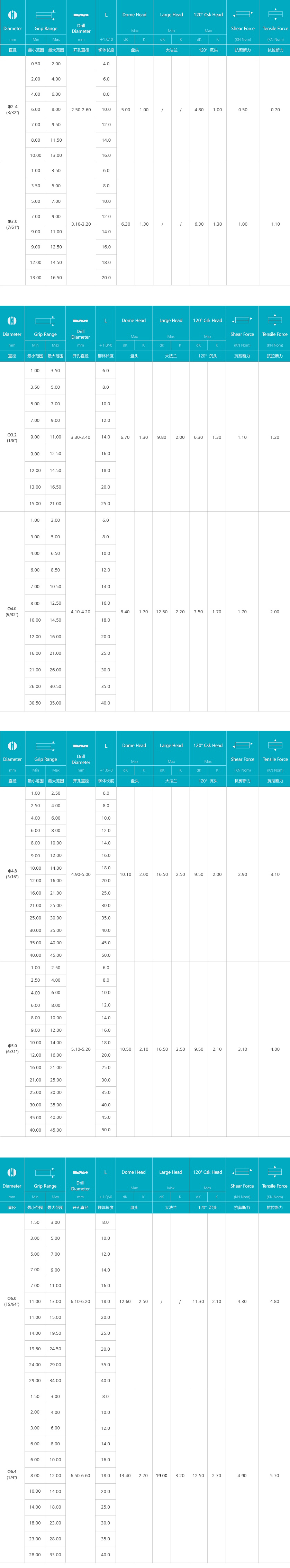Click drill diameter value 6.50-6.60

(x=80, y=1475)
